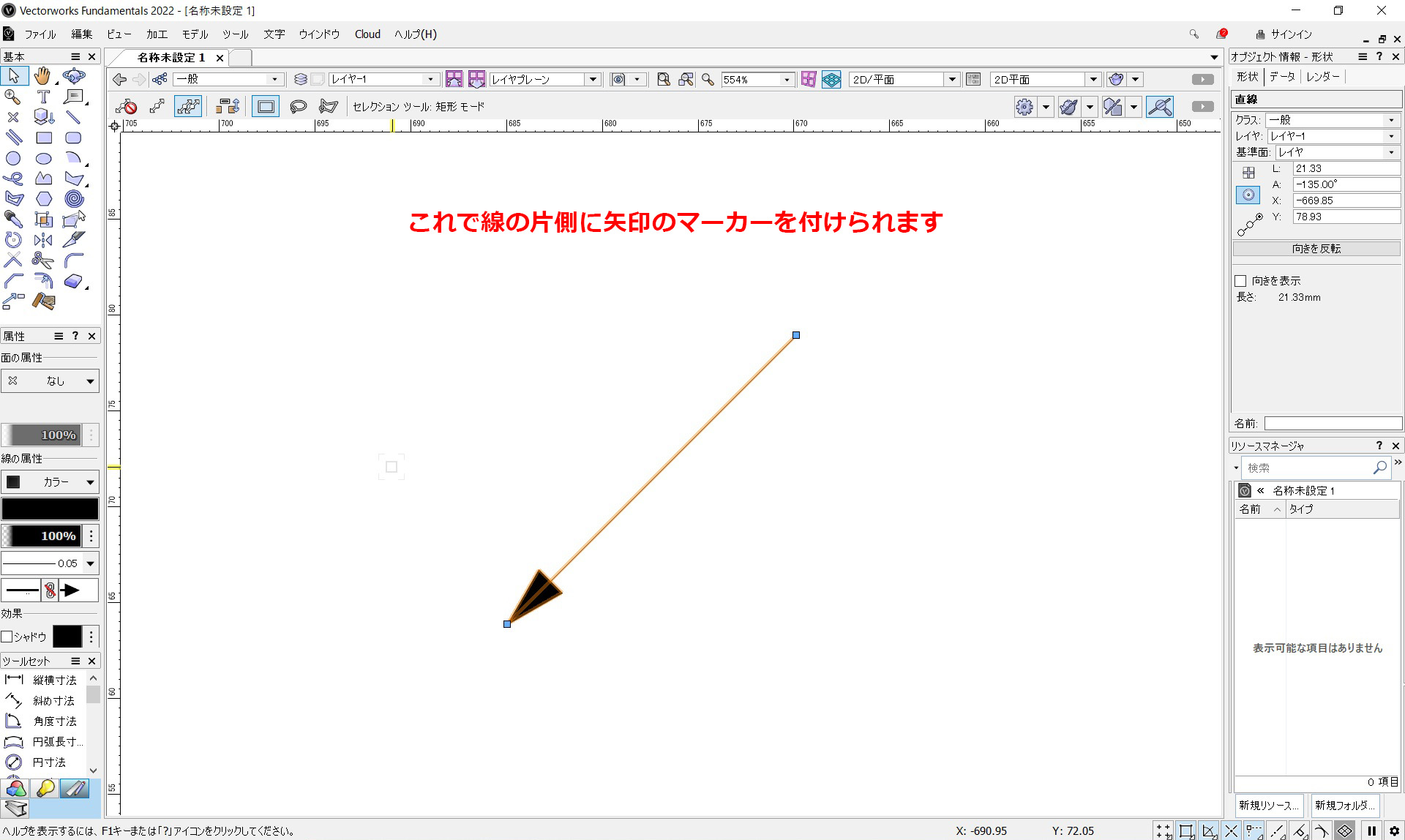This screenshot has width=1405, height=840.
Task: Click the black line color swatch
Action: (x=50, y=509)
